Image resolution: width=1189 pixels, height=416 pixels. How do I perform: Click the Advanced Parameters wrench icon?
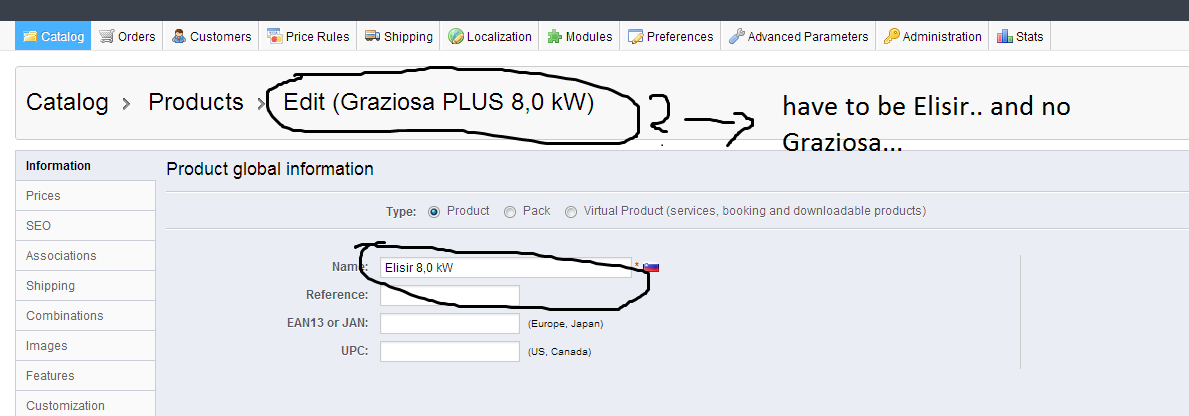736,36
